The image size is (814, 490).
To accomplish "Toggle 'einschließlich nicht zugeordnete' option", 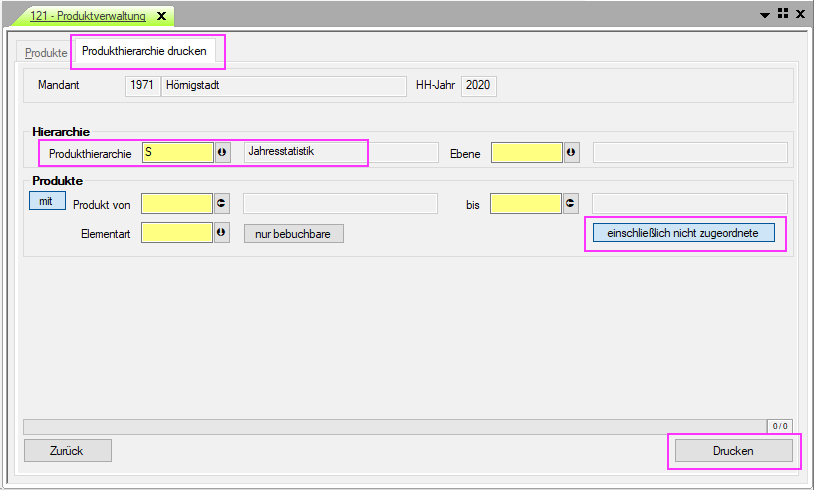I will tap(683, 234).
